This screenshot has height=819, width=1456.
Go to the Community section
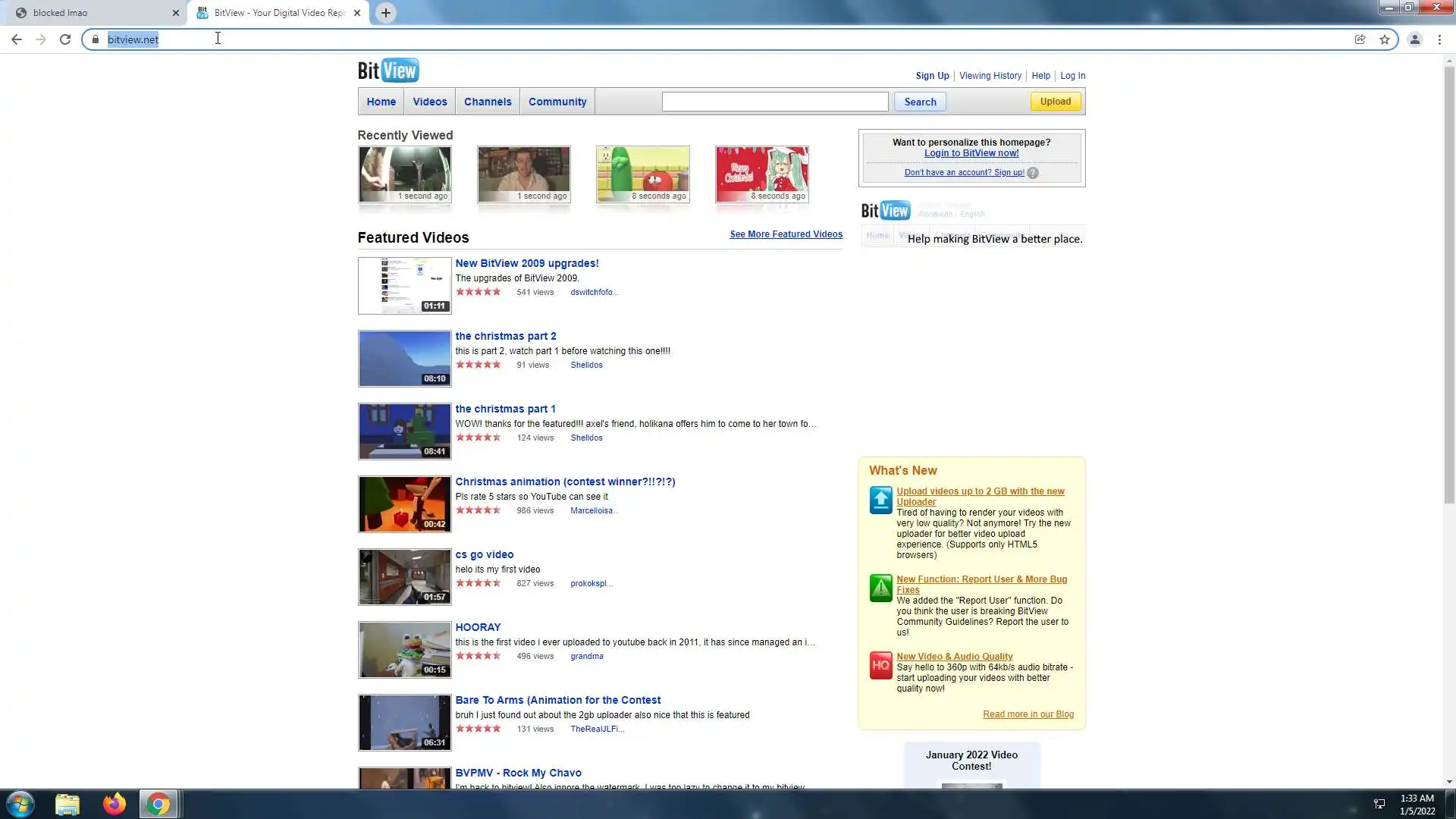pos(557,102)
